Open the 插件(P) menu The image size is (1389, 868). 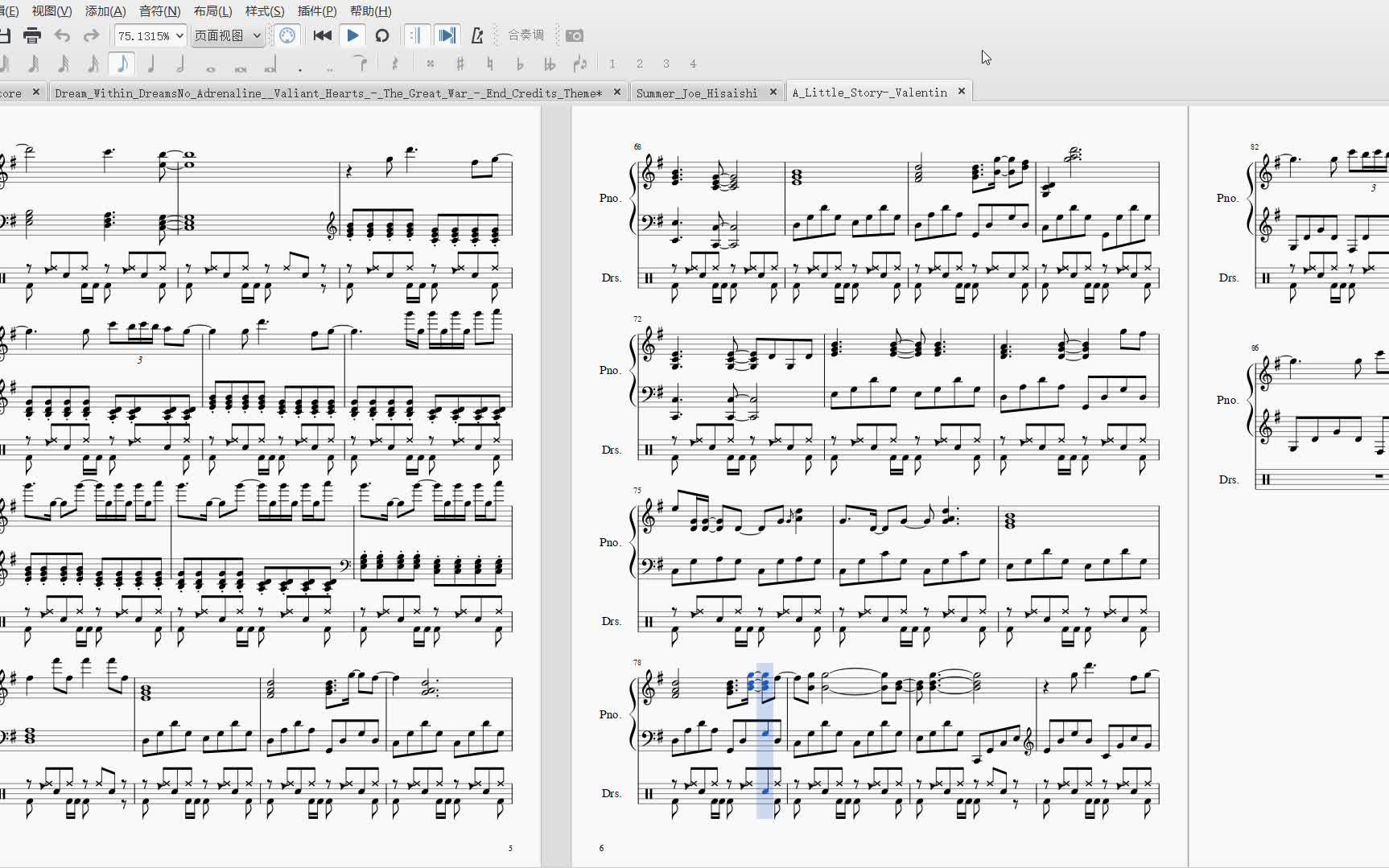tap(317, 11)
